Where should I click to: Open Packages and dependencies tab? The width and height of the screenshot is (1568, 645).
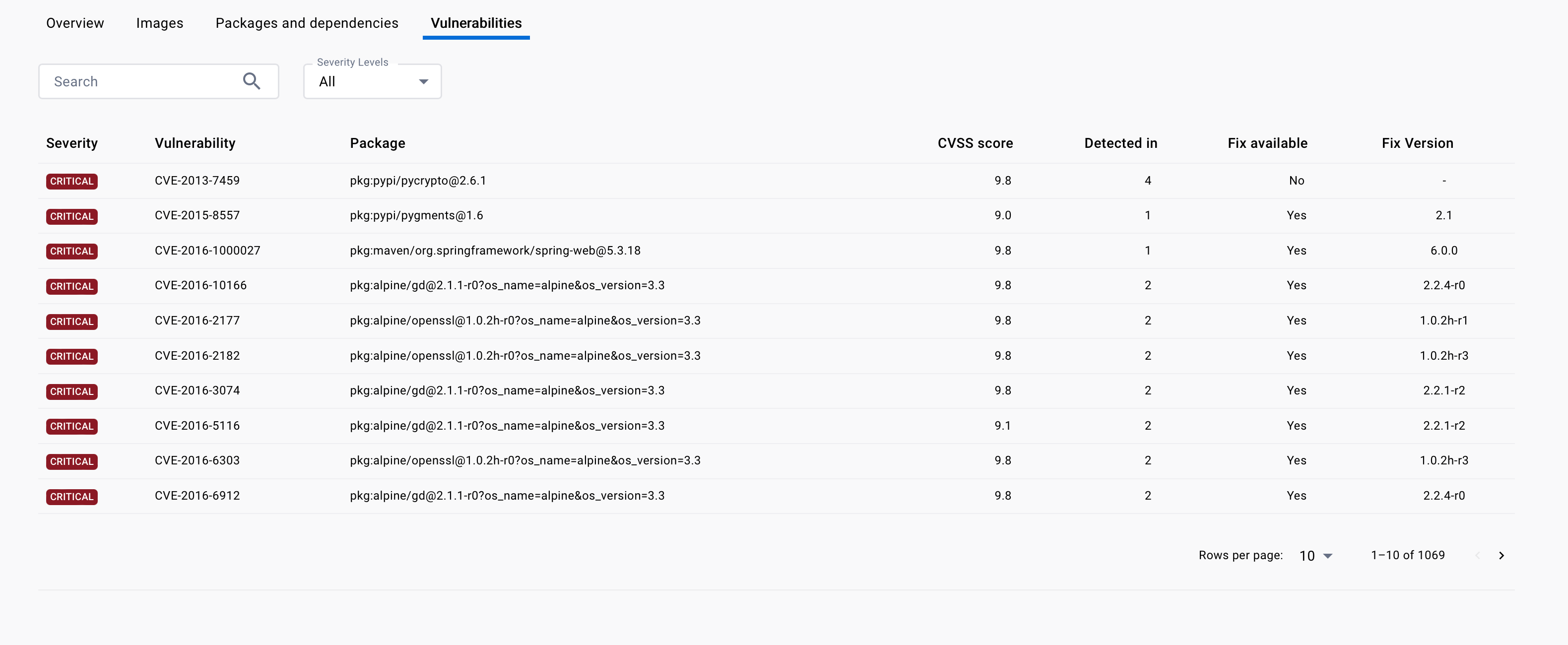click(307, 23)
